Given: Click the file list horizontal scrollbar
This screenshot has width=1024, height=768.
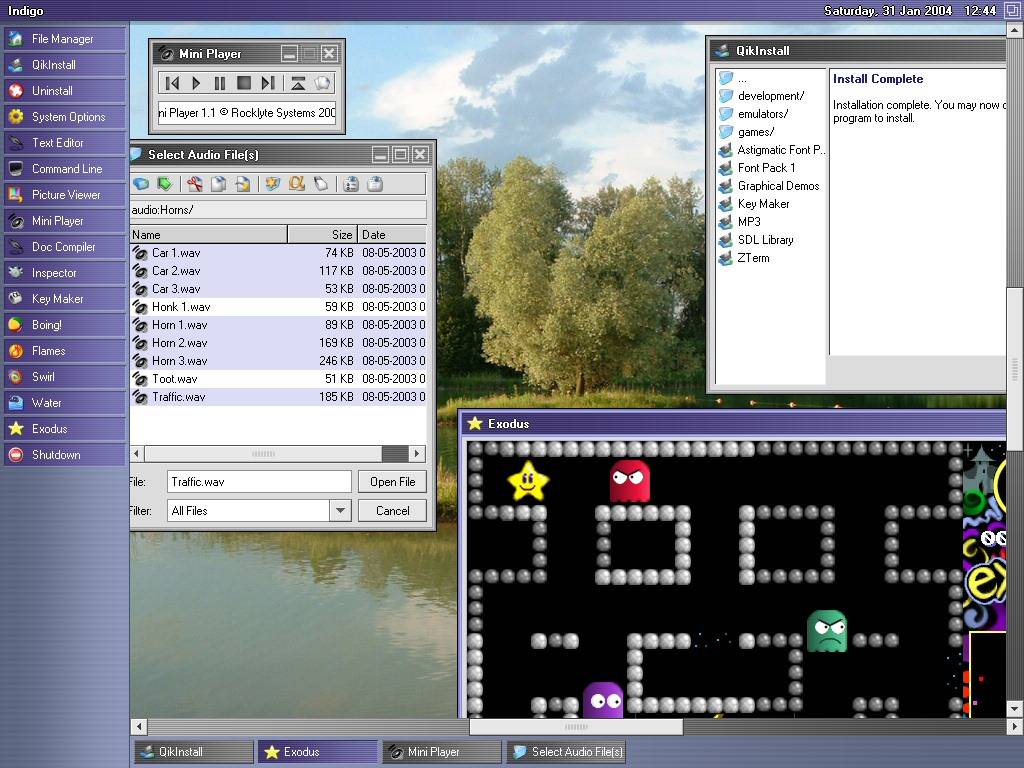Looking at the screenshot, I should tap(264, 454).
